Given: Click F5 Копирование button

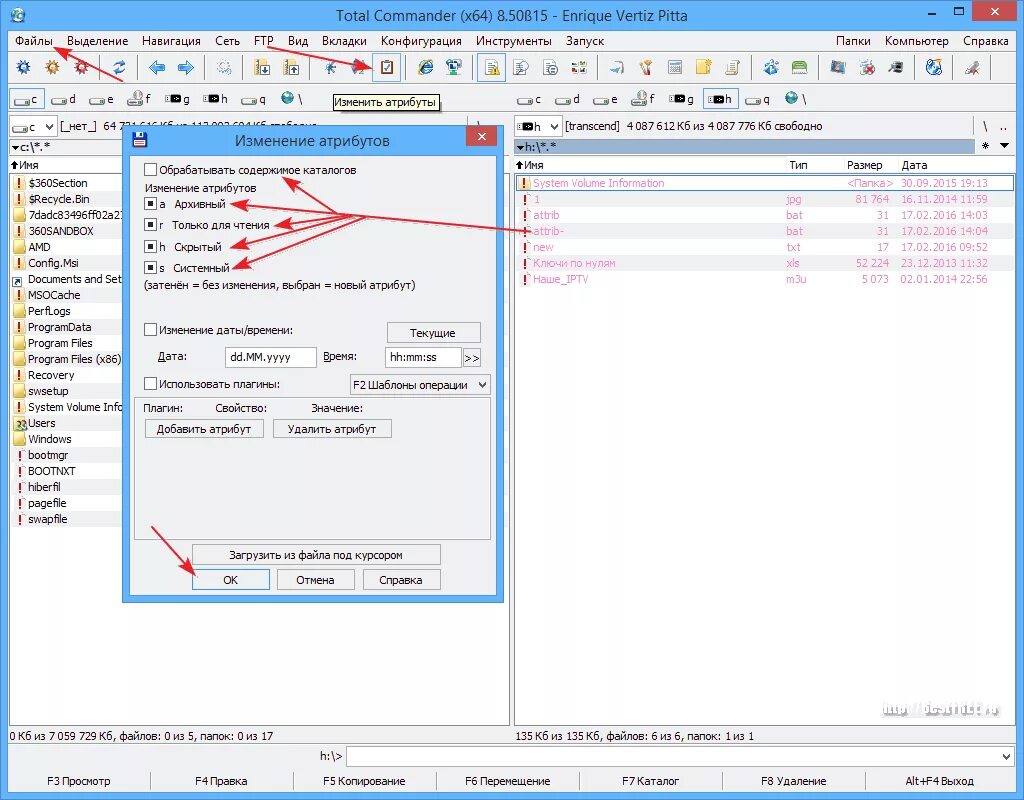Looking at the screenshot, I should 364,781.
